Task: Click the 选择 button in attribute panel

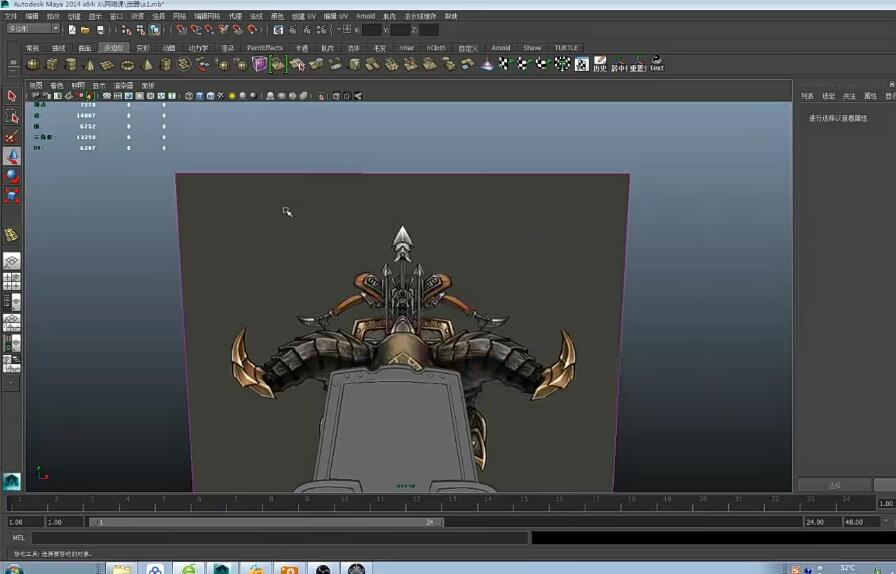Action: [x=834, y=485]
